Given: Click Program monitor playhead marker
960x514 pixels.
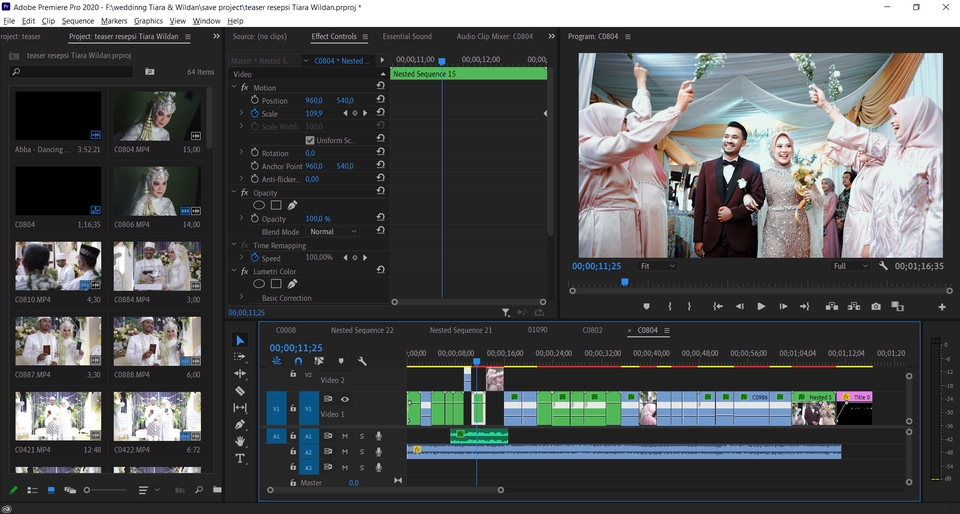Looking at the screenshot, I should [624, 282].
